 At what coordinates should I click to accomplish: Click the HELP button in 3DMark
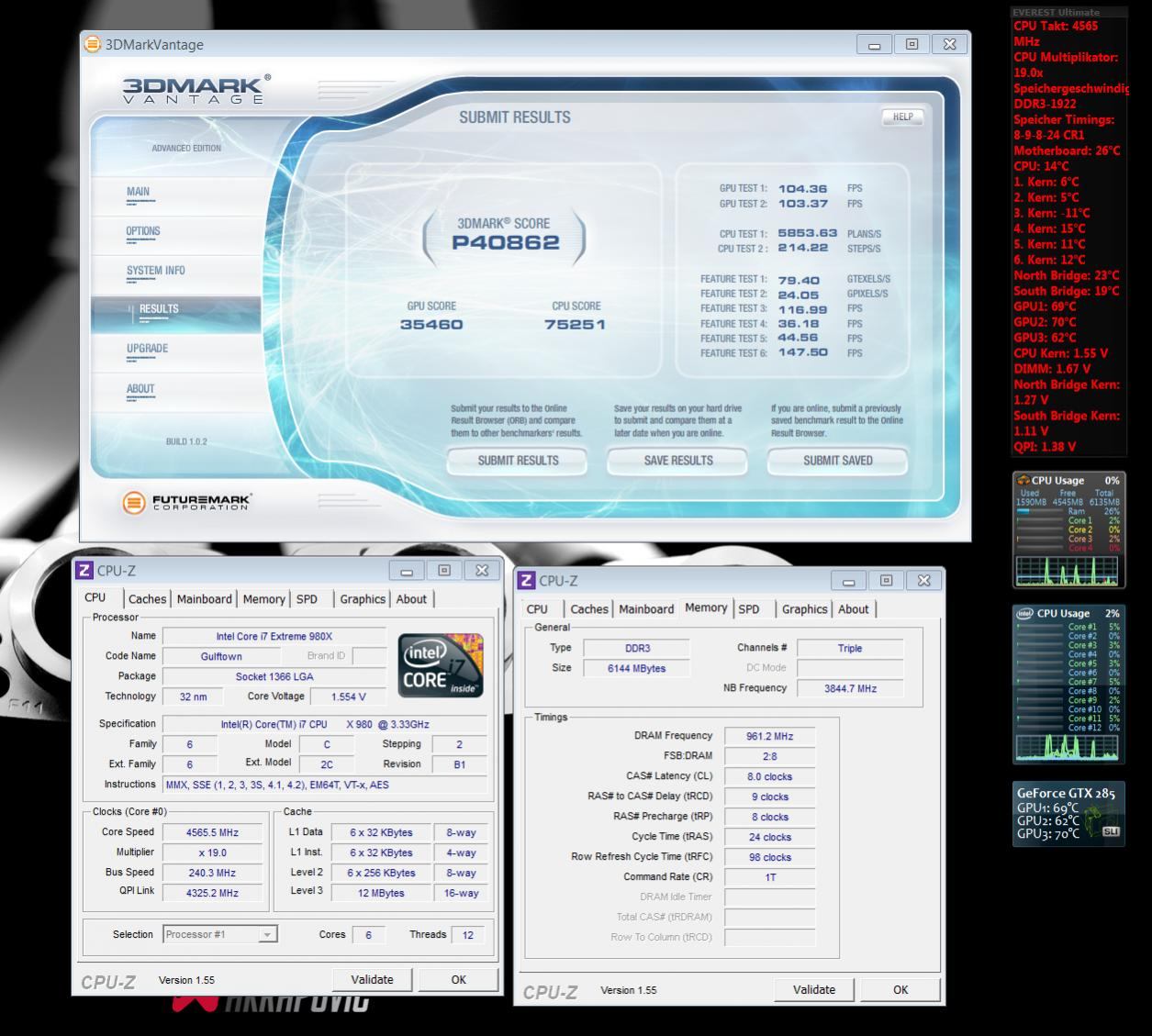coord(902,117)
